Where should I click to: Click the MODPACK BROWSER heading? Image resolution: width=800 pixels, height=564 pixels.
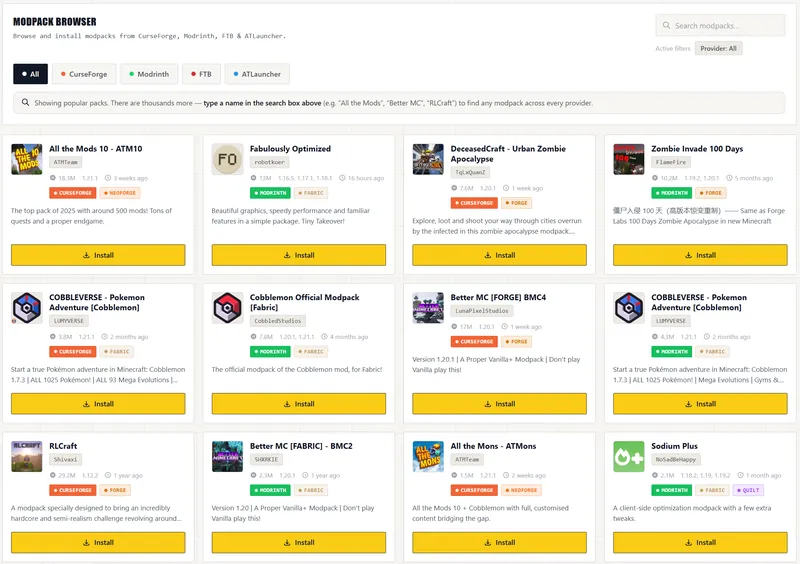pyautogui.click(x=55, y=21)
